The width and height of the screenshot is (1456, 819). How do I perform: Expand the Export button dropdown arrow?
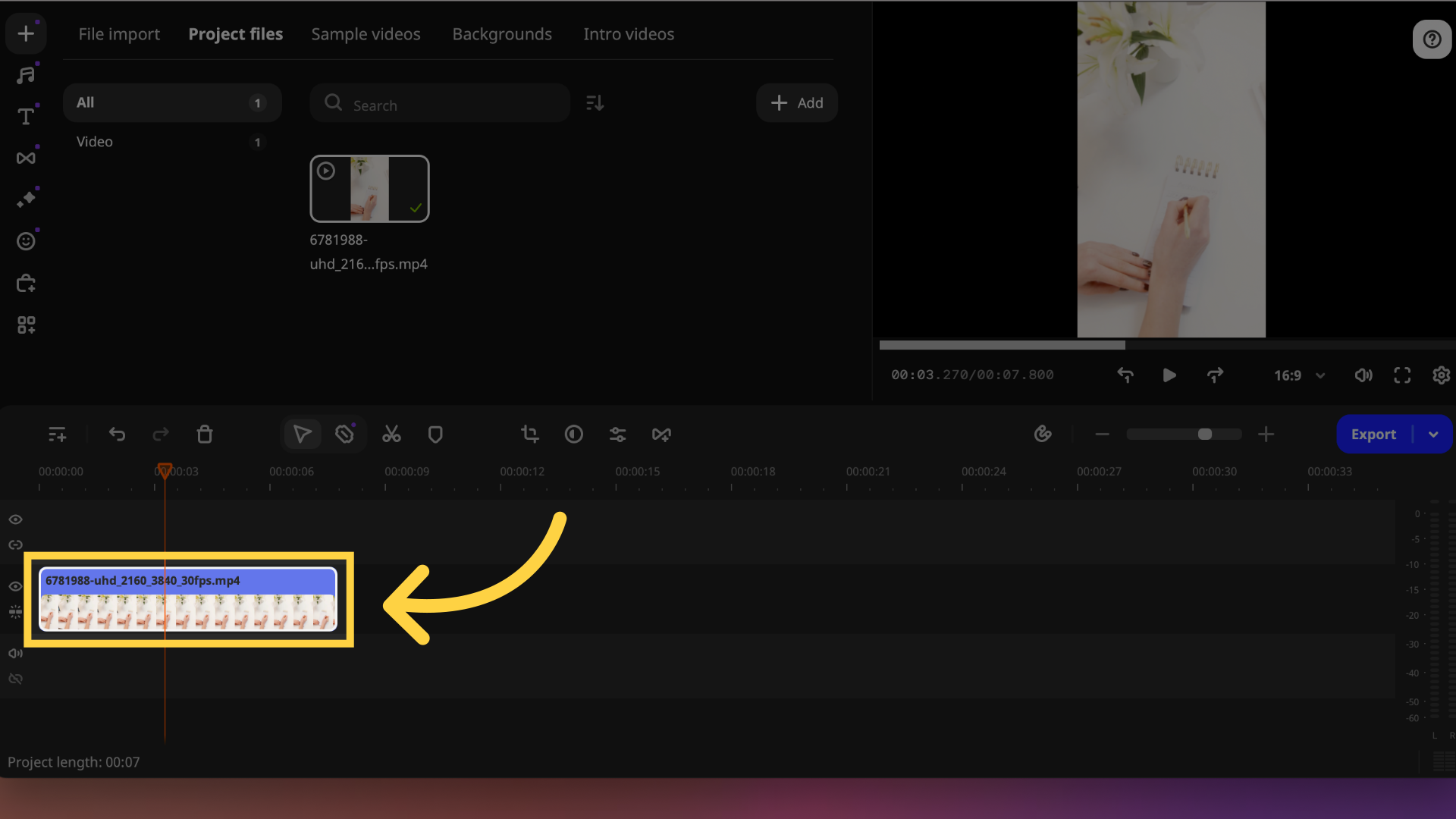pos(1434,434)
